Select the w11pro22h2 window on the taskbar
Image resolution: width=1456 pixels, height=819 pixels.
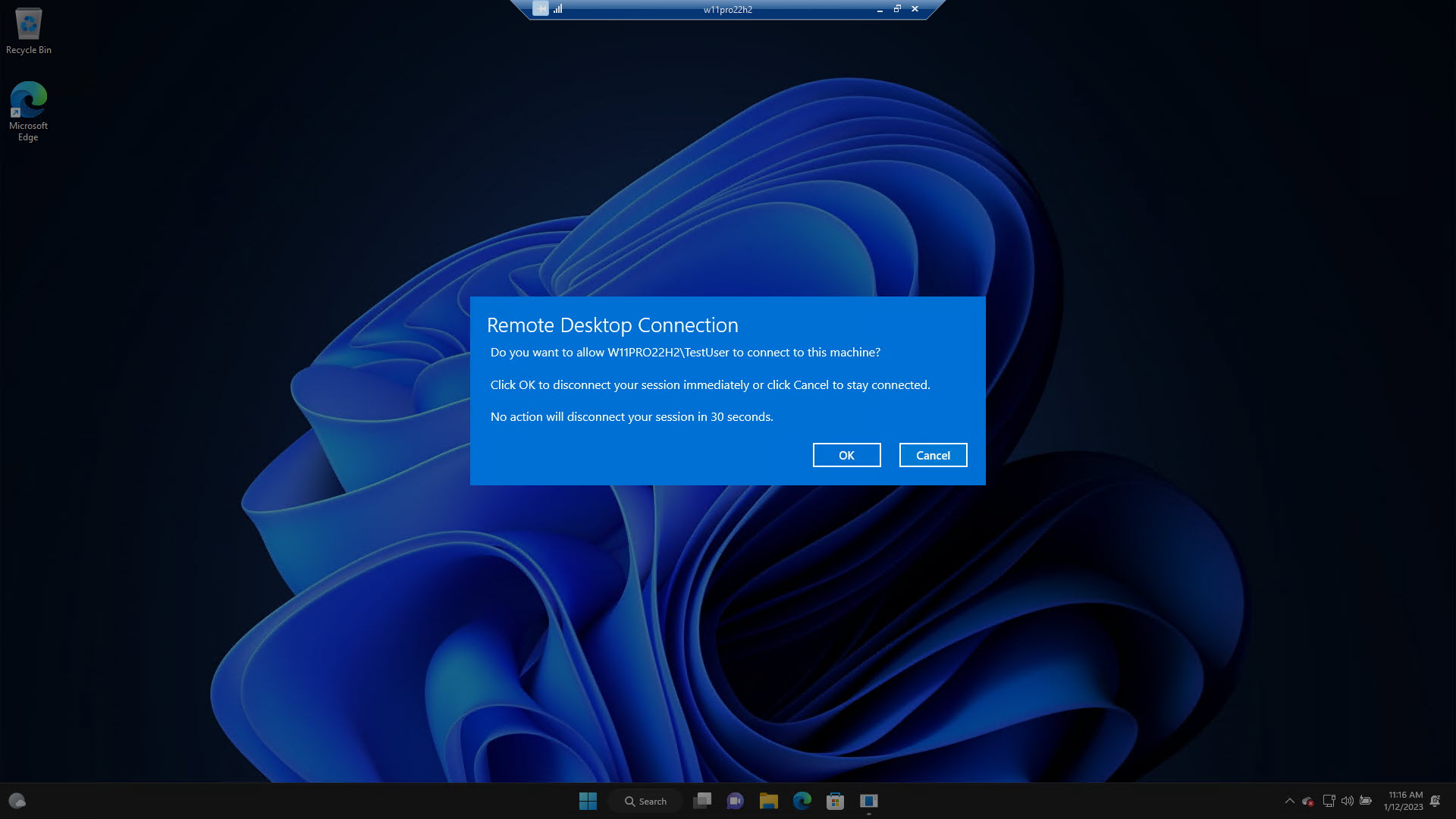868,801
